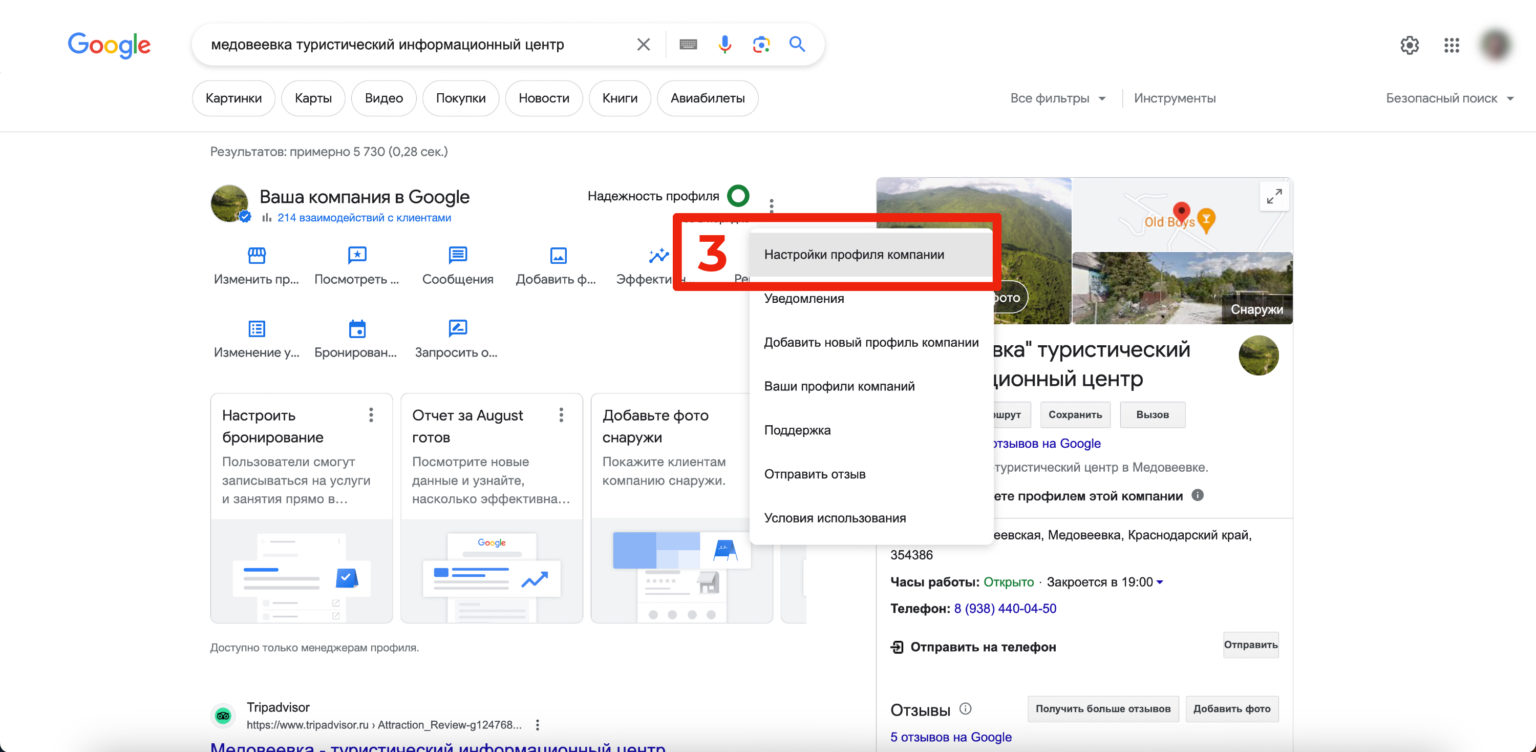Viewport: 1536px width, 752px height.
Task: Click the Запросить отзывы icon
Action: pos(458,328)
